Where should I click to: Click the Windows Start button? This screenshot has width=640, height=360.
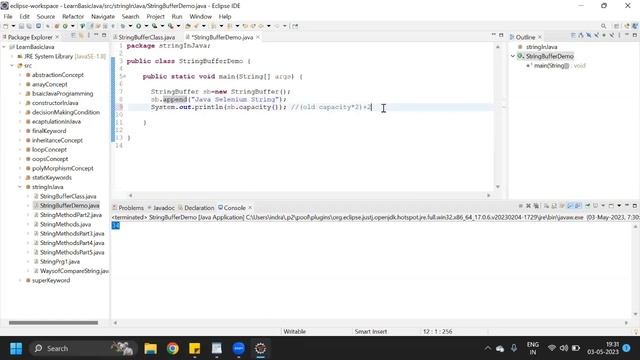[x=16, y=348]
